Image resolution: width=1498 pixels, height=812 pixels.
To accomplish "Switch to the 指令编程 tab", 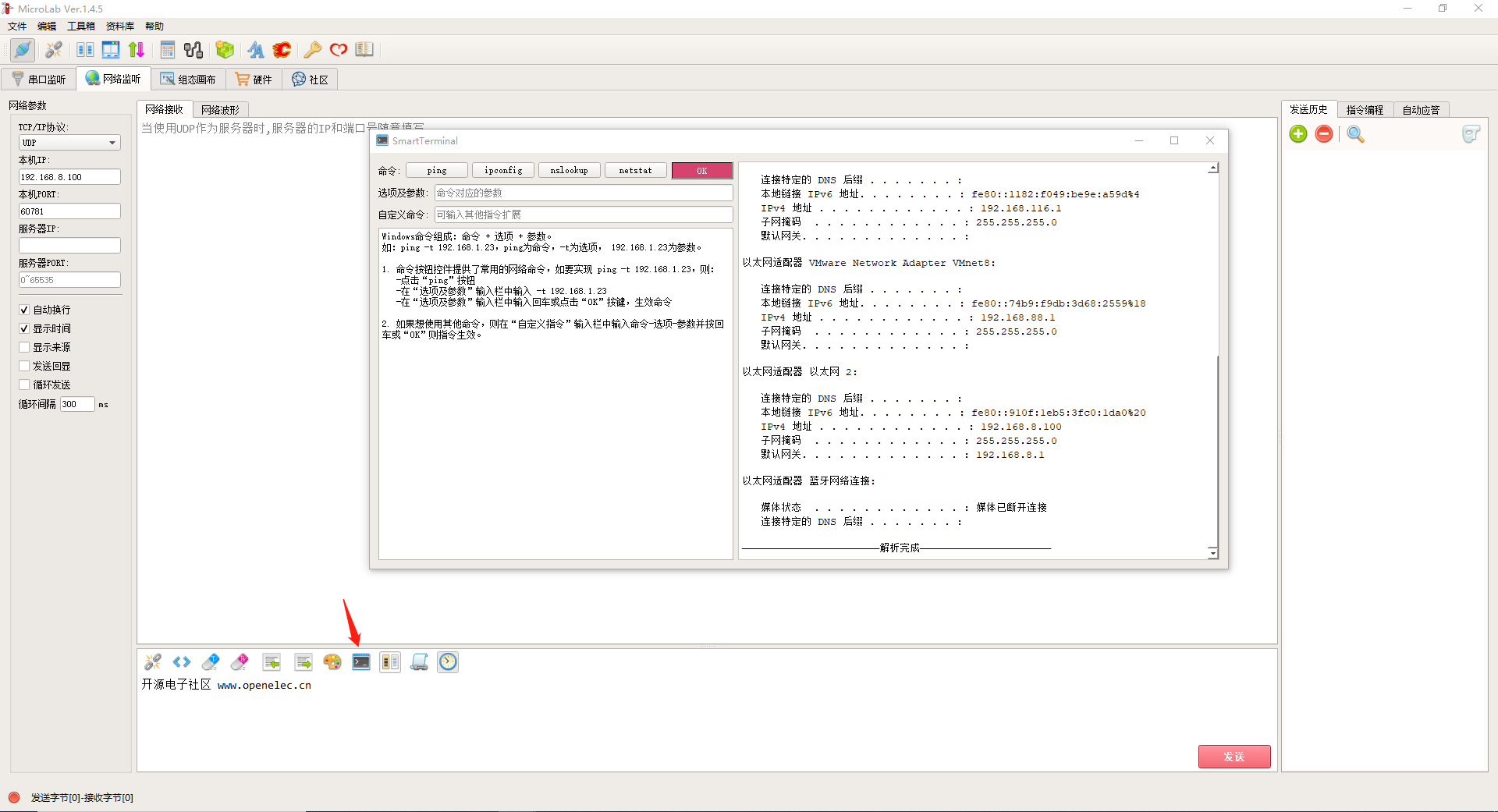I will tap(1365, 110).
